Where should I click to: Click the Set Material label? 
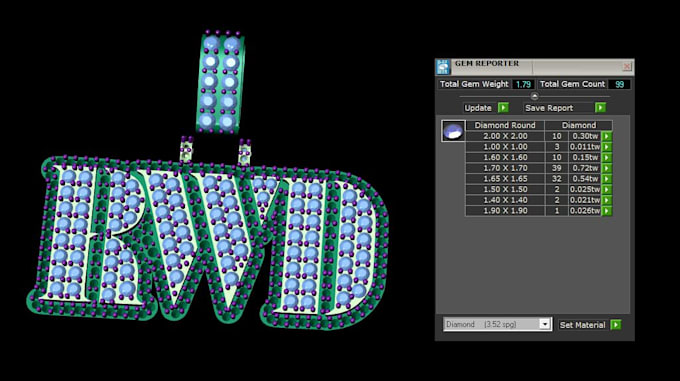point(582,325)
